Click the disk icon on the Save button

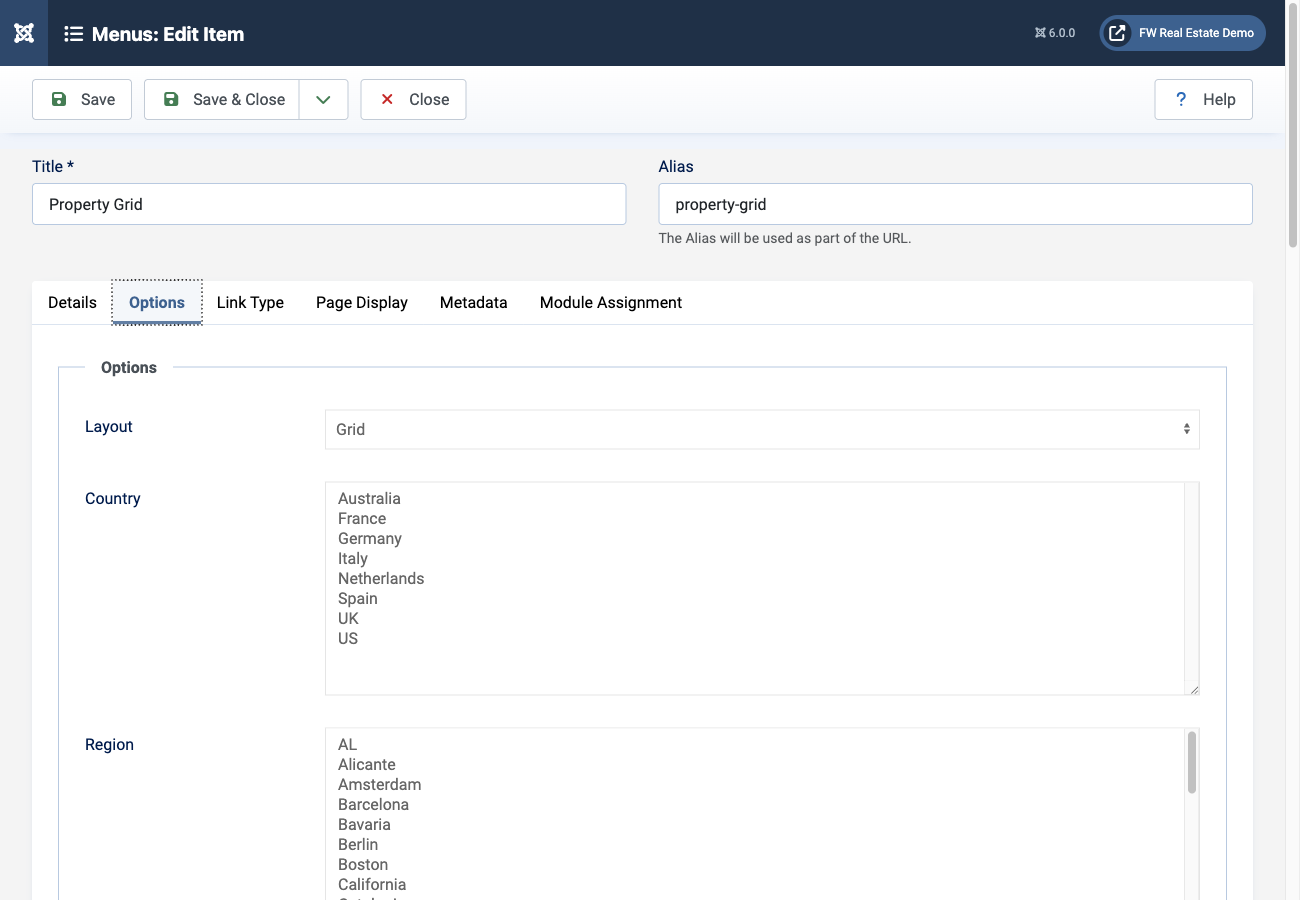pos(60,99)
